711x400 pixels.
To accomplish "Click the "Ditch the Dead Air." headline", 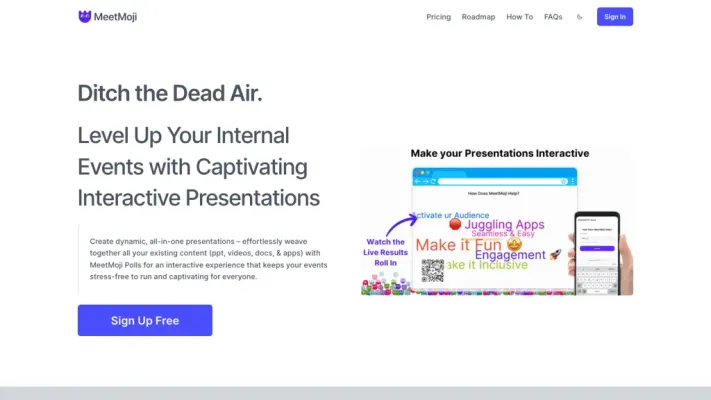I will coord(170,94).
